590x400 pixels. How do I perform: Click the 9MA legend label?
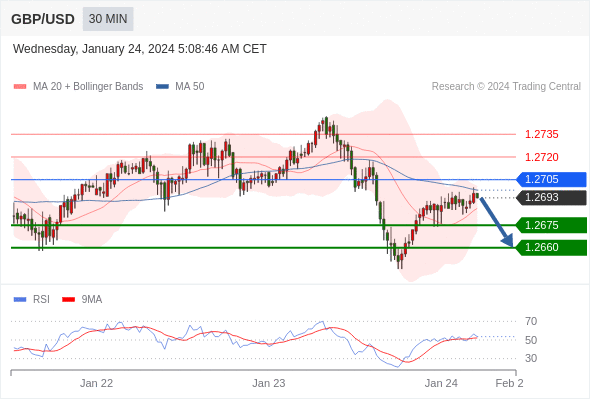pos(92,300)
